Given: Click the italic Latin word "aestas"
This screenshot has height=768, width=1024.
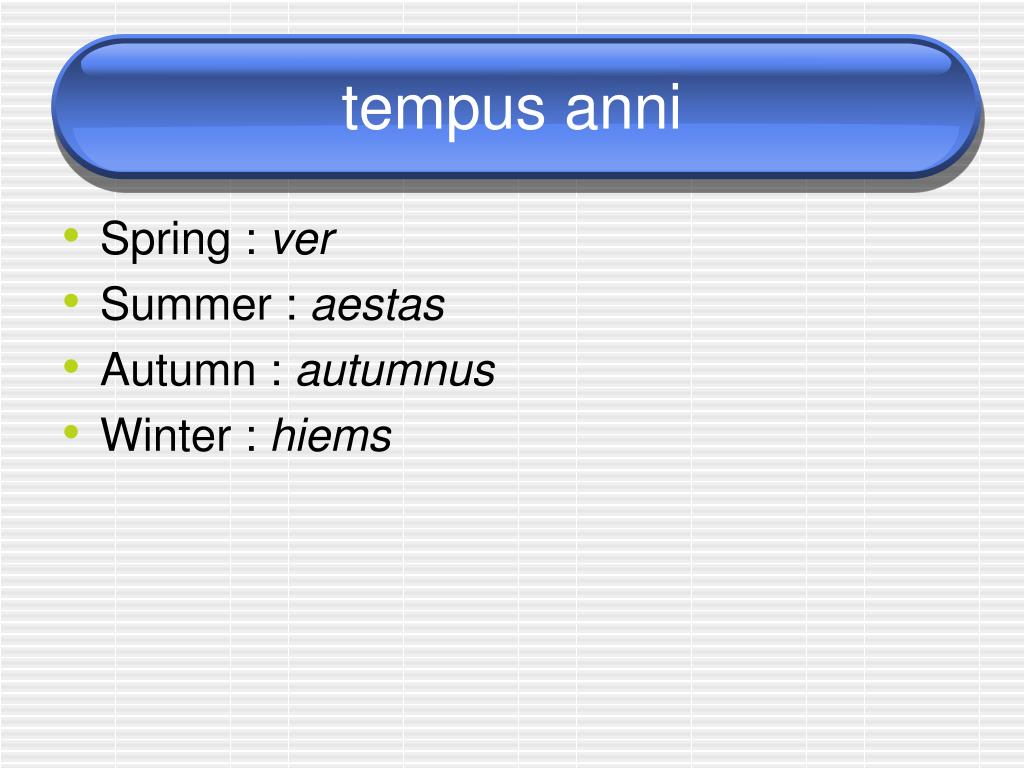Looking at the screenshot, I should (378, 306).
